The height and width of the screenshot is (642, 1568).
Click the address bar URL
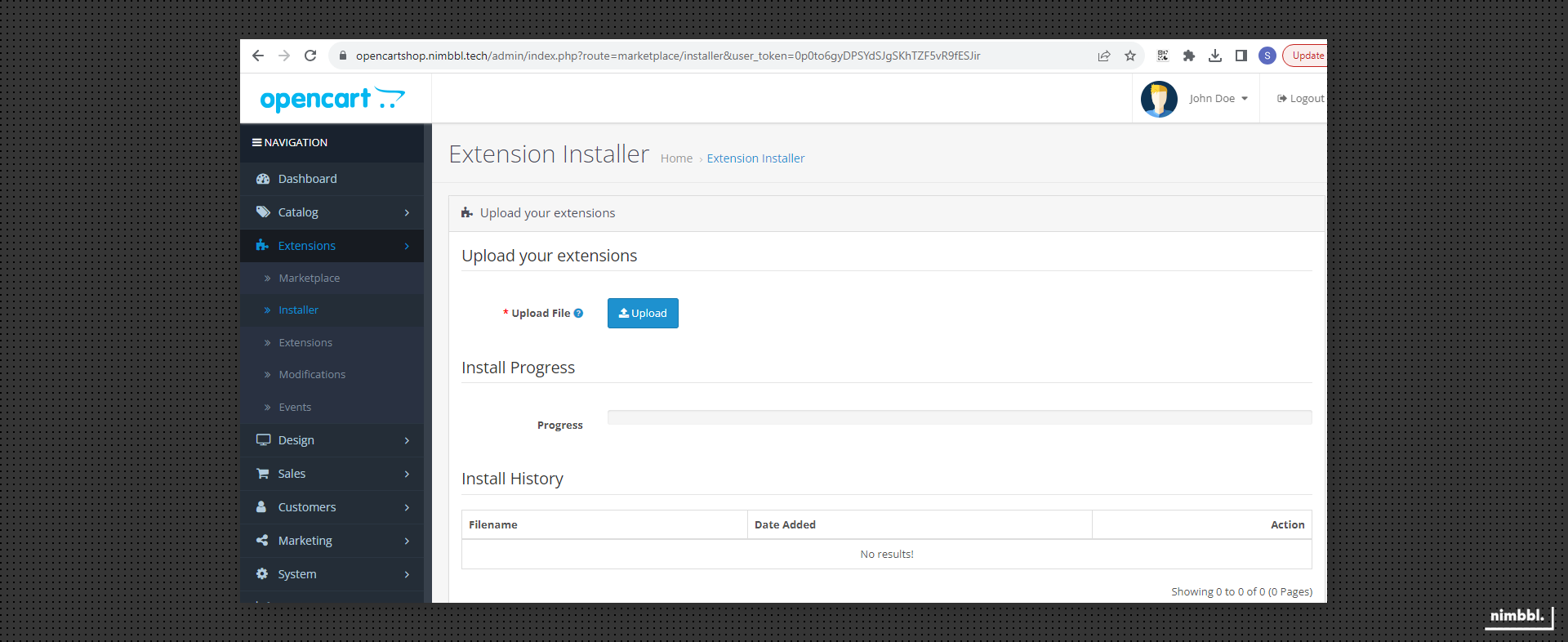(x=668, y=56)
